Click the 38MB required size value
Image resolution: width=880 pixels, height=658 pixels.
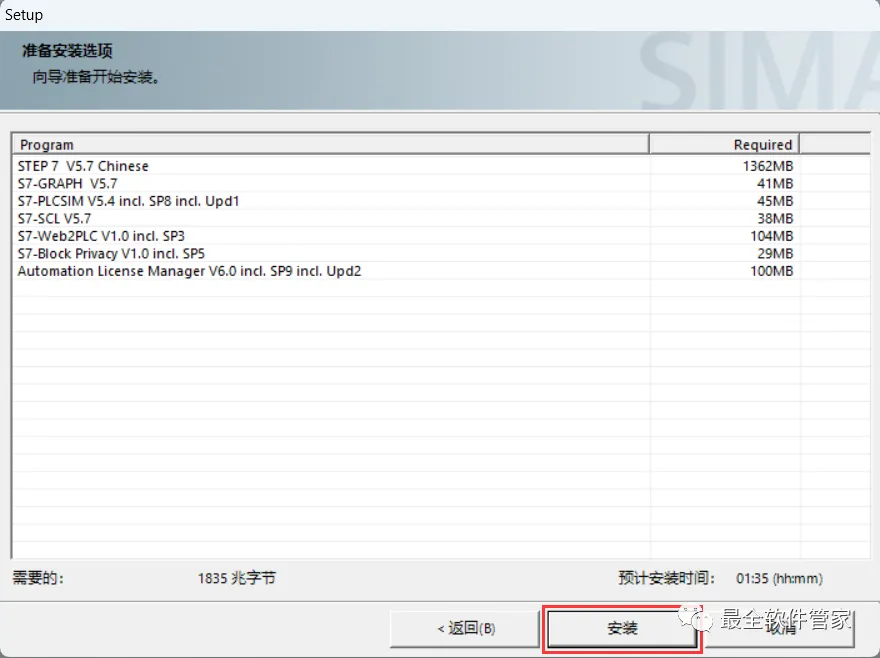click(775, 218)
